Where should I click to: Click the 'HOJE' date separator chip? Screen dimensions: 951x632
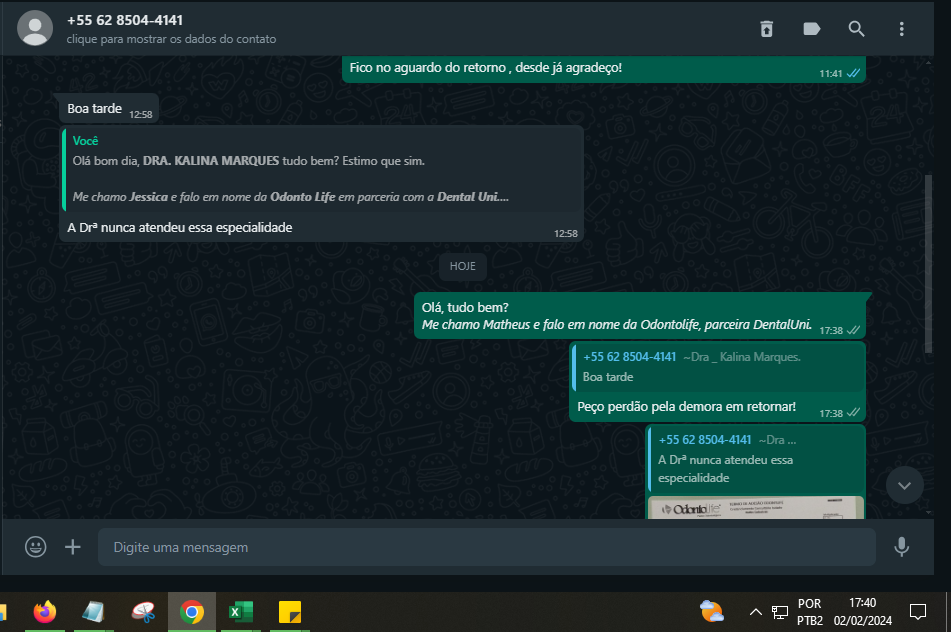point(462,266)
